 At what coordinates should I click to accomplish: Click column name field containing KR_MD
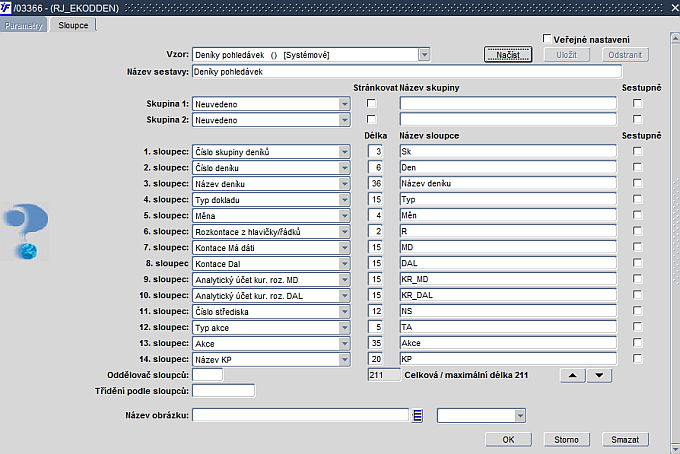click(x=508, y=279)
